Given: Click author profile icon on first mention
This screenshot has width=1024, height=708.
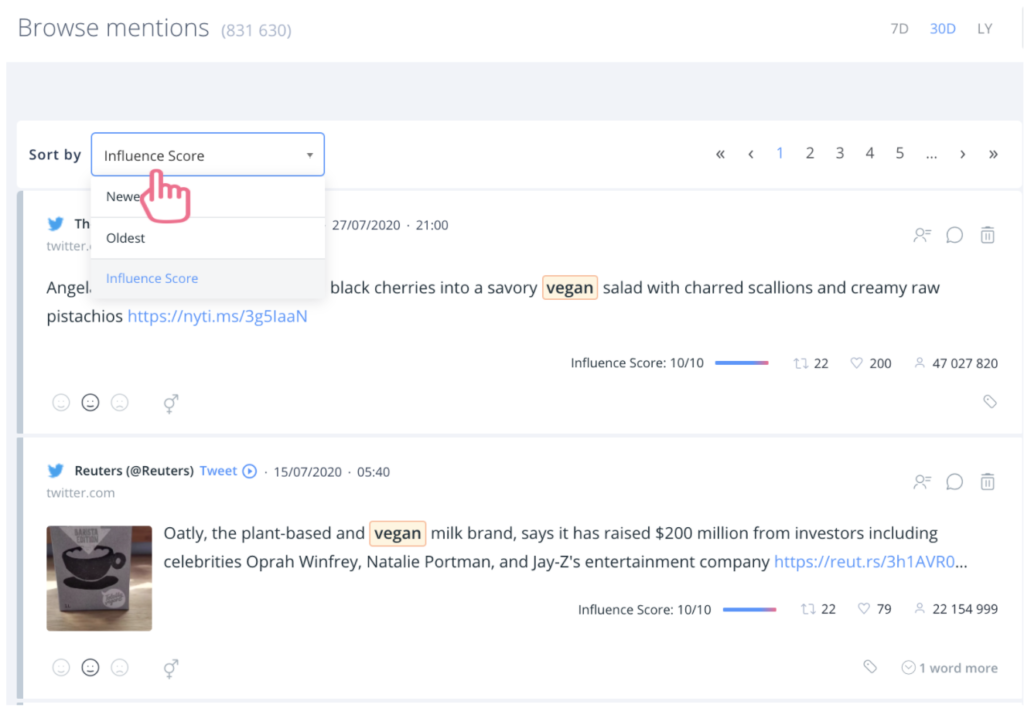Looking at the screenshot, I should pyautogui.click(x=921, y=235).
